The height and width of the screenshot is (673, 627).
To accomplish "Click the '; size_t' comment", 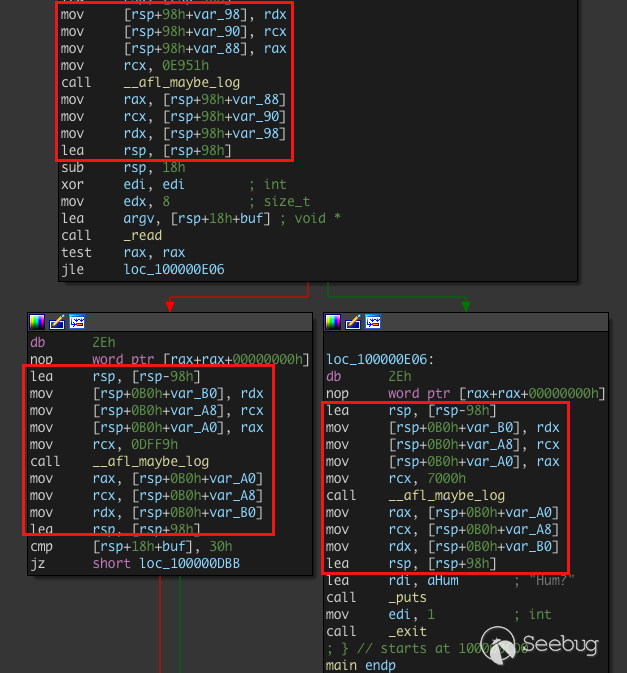I will point(279,202).
